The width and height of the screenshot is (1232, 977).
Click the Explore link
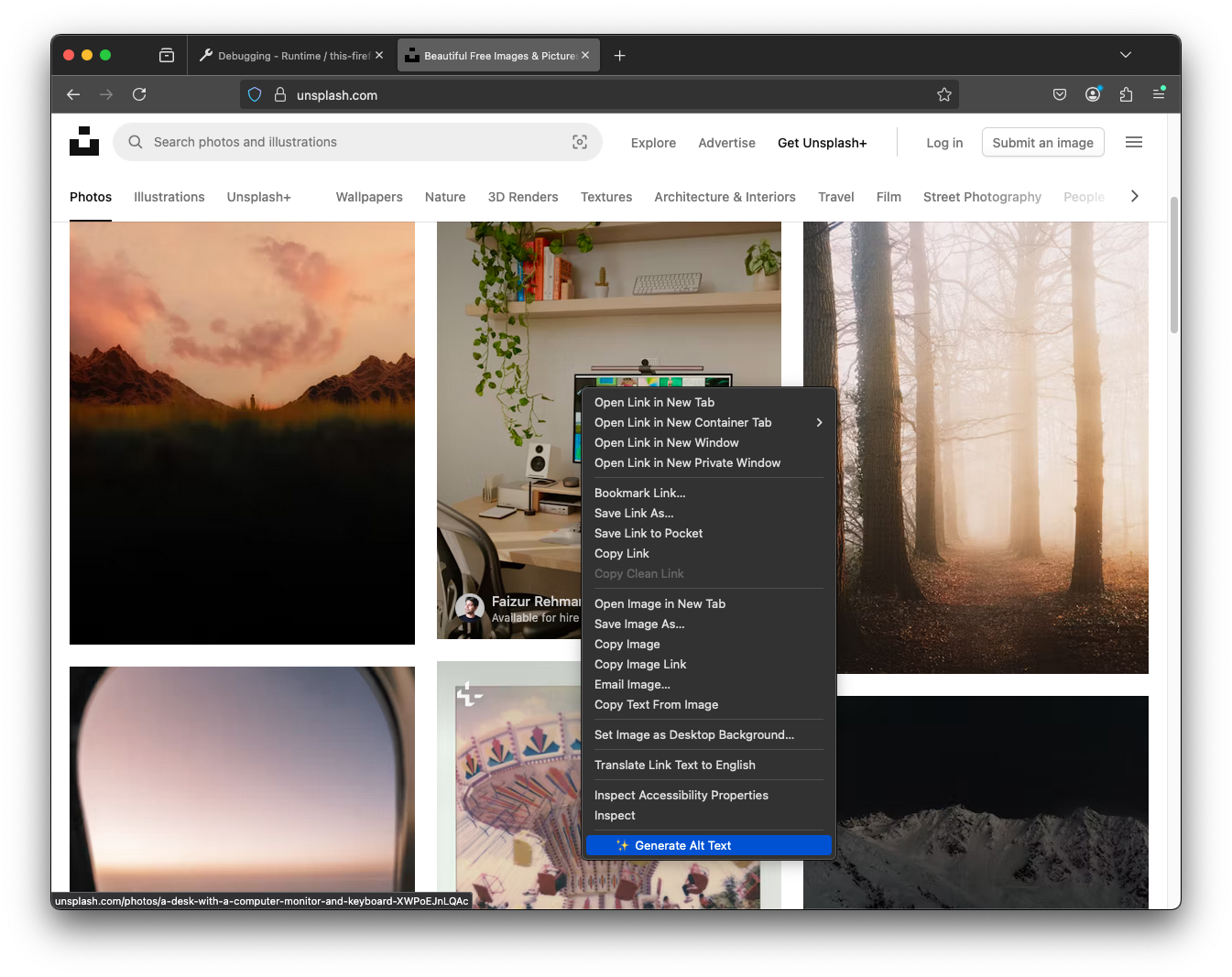(653, 143)
